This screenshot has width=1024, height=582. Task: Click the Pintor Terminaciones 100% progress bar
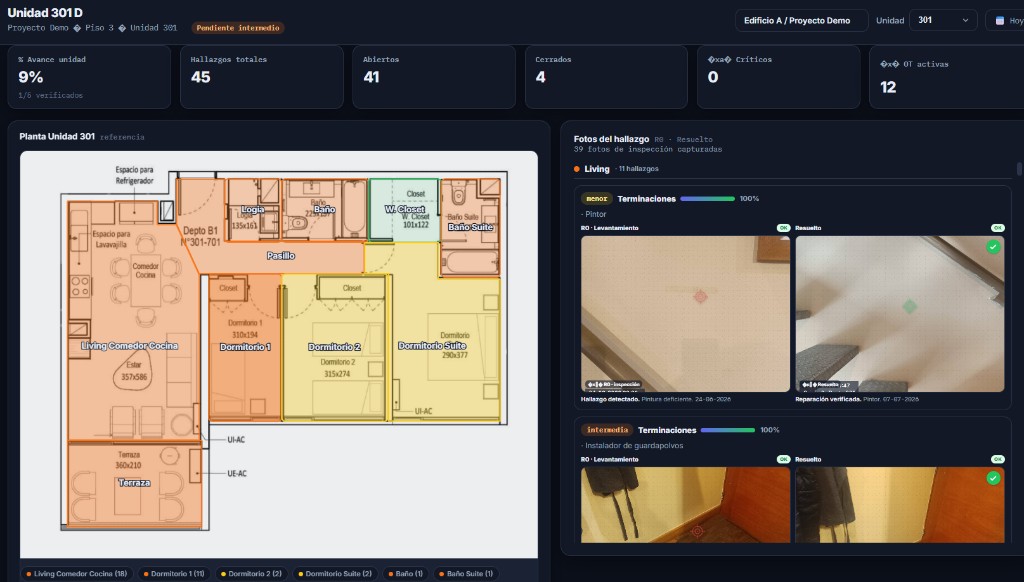point(707,199)
